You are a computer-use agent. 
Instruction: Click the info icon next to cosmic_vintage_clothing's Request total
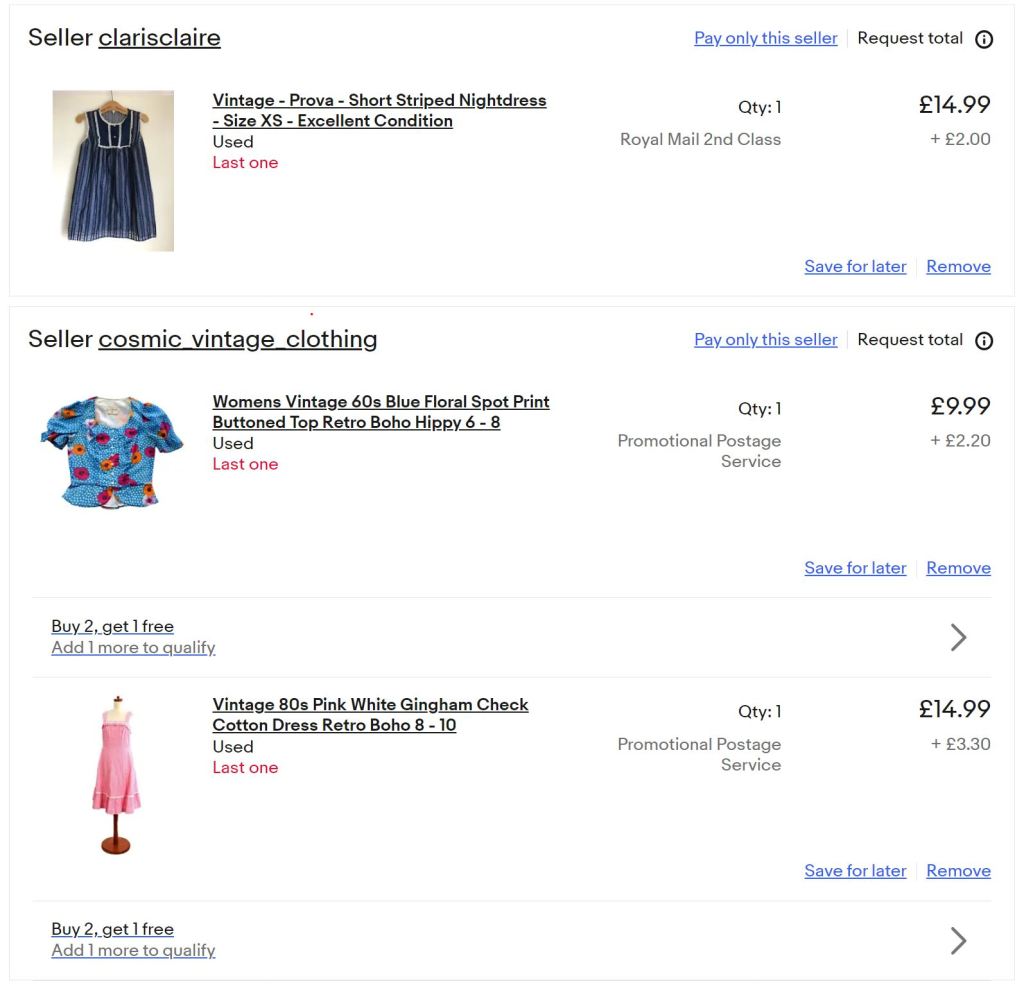[x=984, y=340]
